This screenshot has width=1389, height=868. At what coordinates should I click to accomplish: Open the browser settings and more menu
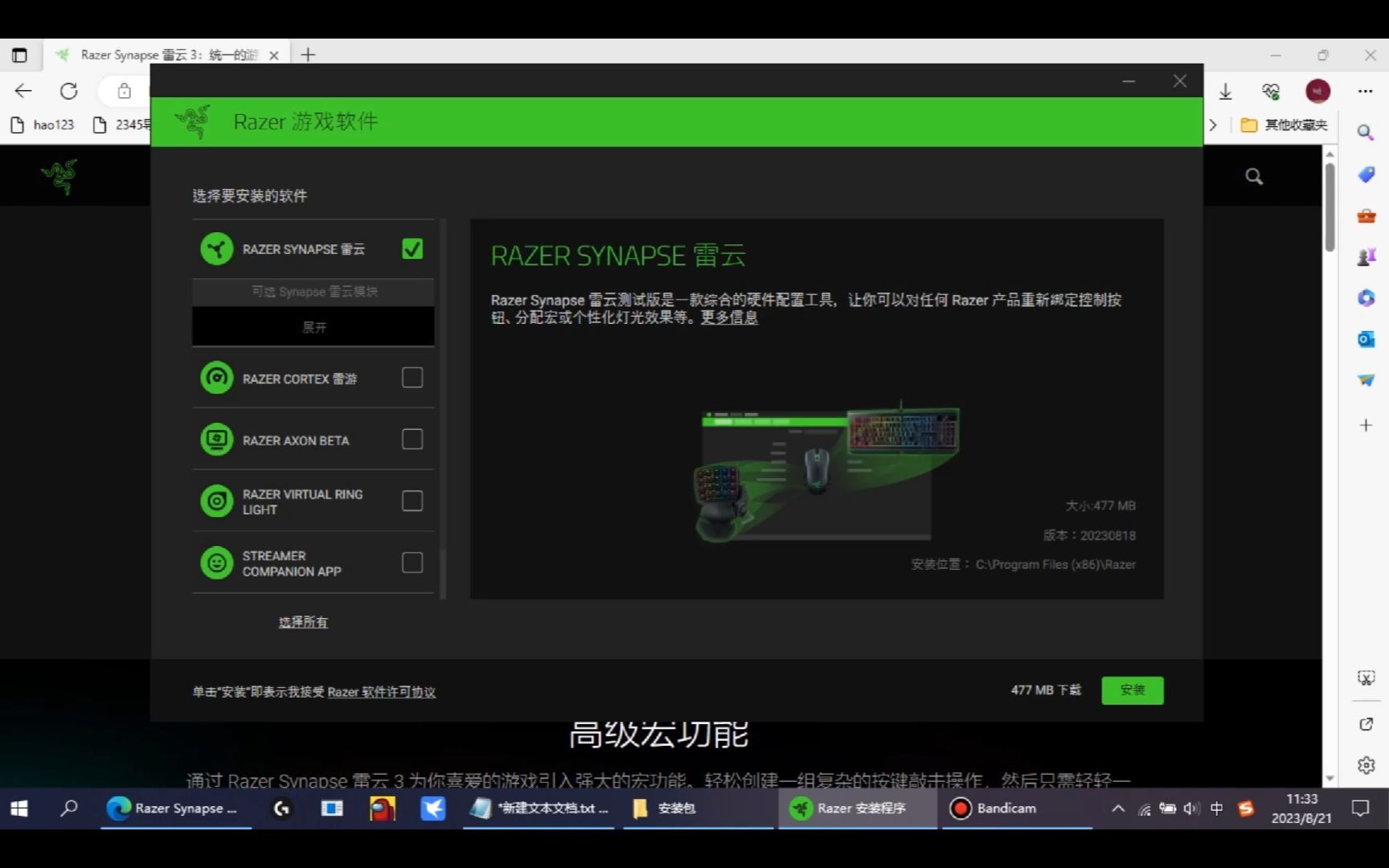click(1365, 91)
